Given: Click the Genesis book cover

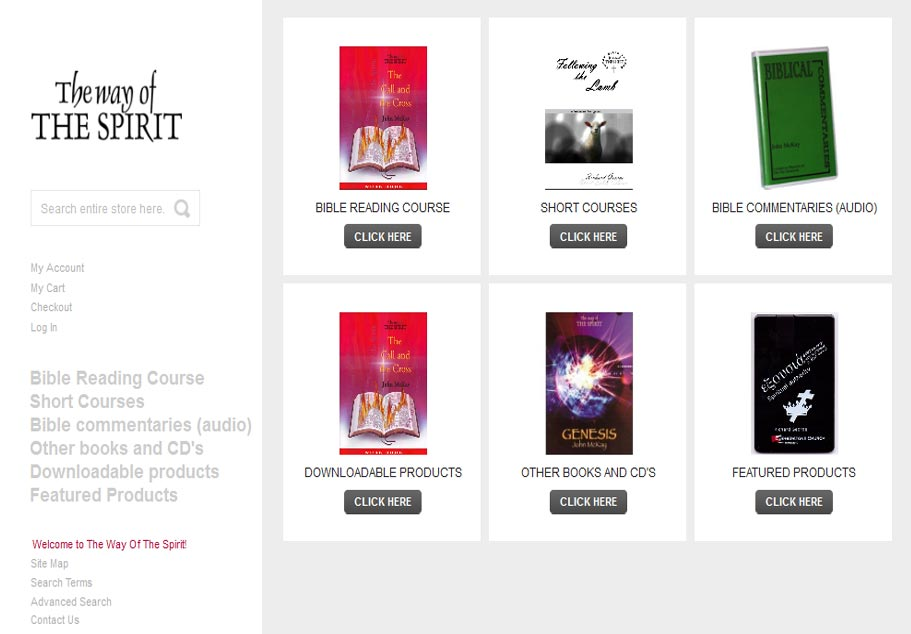Looking at the screenshot, I should click(589, 384).
